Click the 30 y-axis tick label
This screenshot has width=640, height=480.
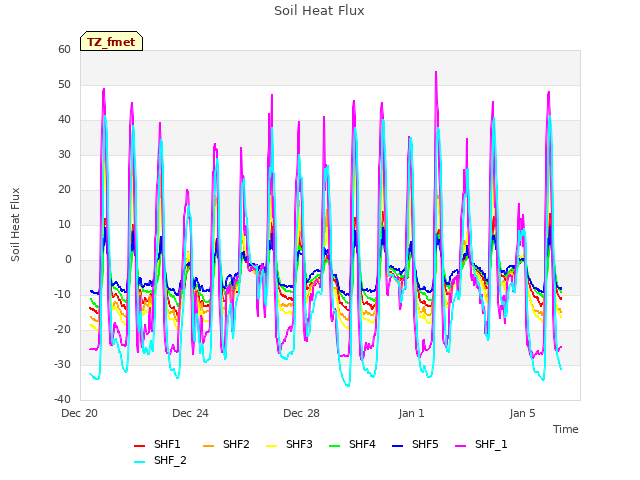64,155
